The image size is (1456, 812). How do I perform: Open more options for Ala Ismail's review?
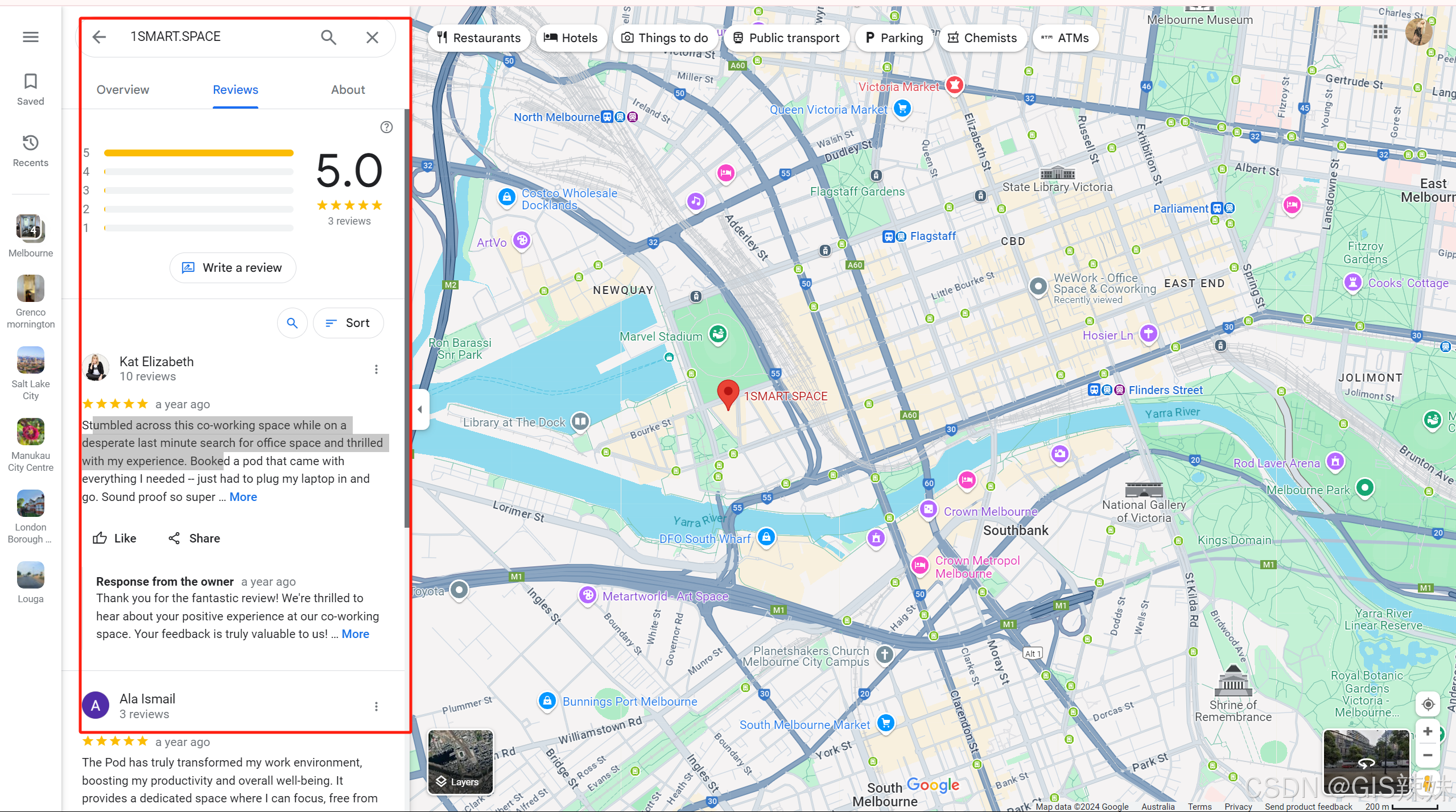pos(376,706)
